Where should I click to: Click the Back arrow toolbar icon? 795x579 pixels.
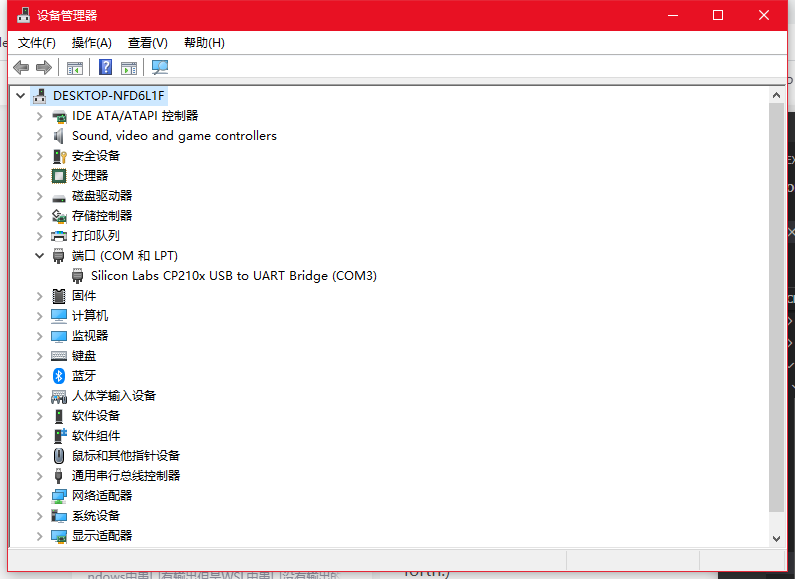click(21, 67)
